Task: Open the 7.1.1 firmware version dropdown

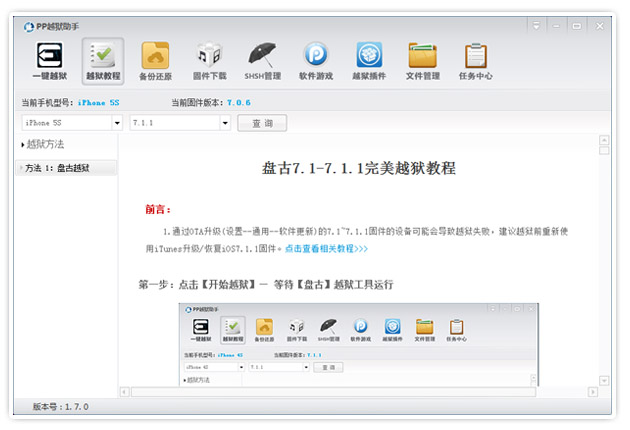Action: pos(225,123)
